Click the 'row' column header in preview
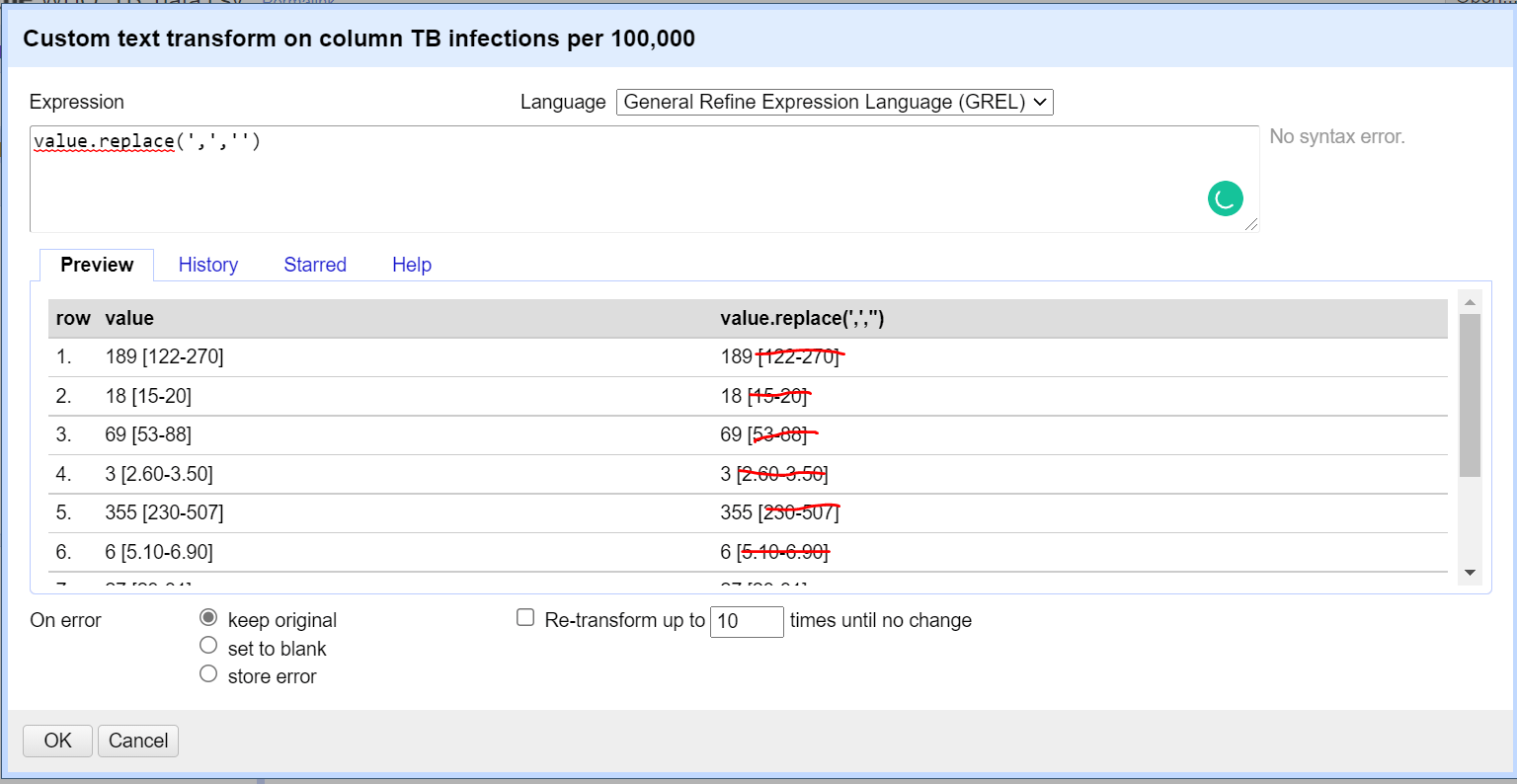The width and height of the screenshot is (1517, 784). (73, 318)
